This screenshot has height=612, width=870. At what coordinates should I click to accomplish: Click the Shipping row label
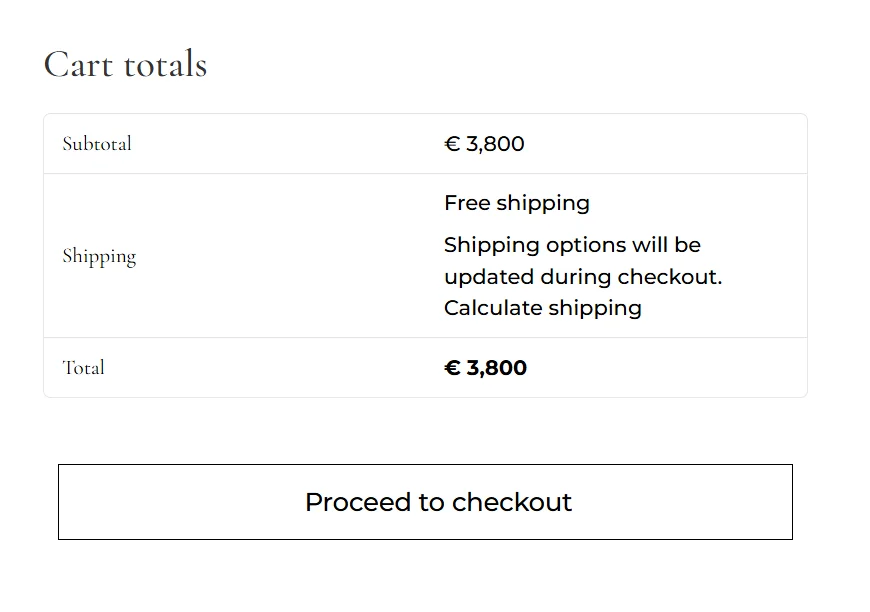click(x=99, y=256)
